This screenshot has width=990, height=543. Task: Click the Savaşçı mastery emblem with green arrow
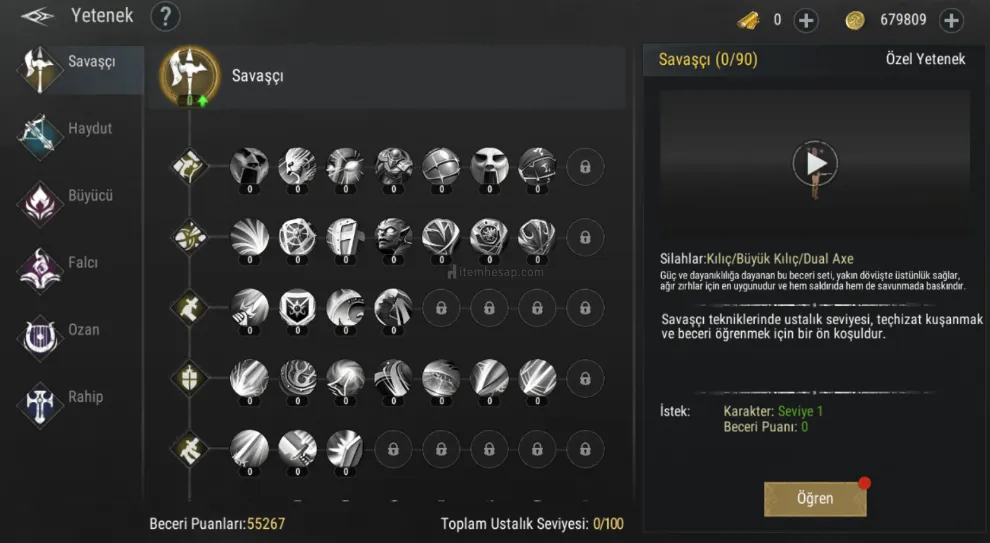[189, 76]
